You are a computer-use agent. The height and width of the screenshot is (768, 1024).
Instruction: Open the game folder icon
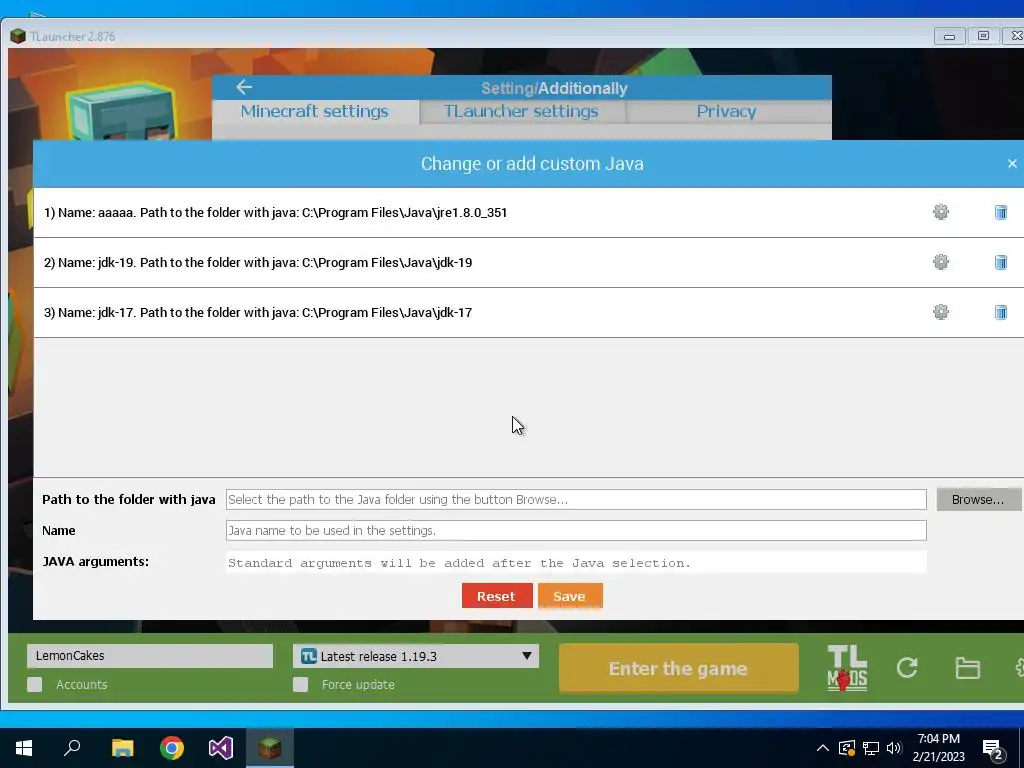point(967,668)
